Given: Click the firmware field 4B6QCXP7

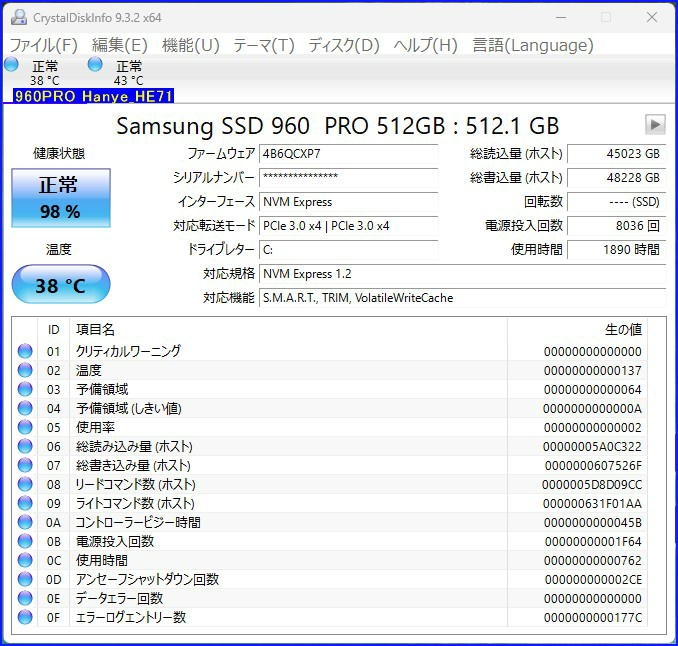Looking at the screenshot, I should point(349,154).
